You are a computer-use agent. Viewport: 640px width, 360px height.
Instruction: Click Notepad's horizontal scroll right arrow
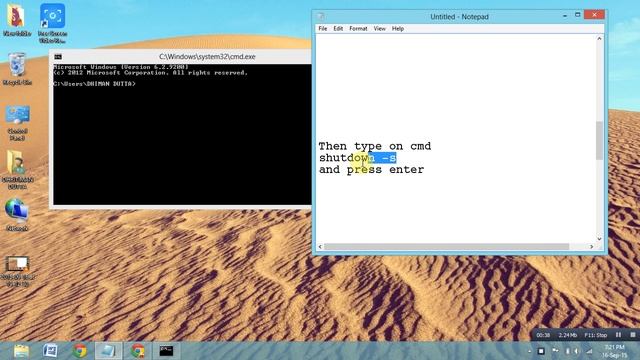point(591,247)
